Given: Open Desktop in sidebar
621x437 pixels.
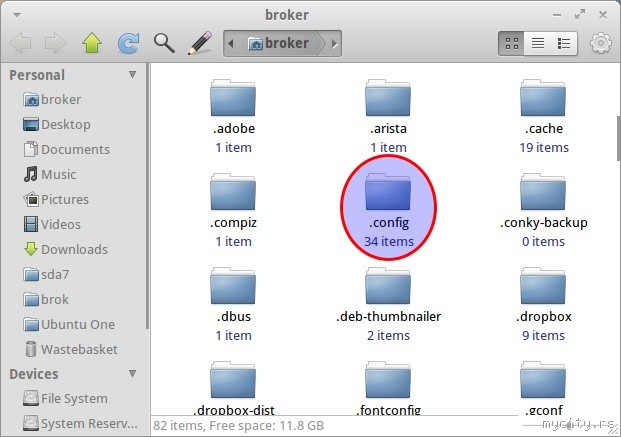Looking at the screenshot, I should (x=57, y=124).
